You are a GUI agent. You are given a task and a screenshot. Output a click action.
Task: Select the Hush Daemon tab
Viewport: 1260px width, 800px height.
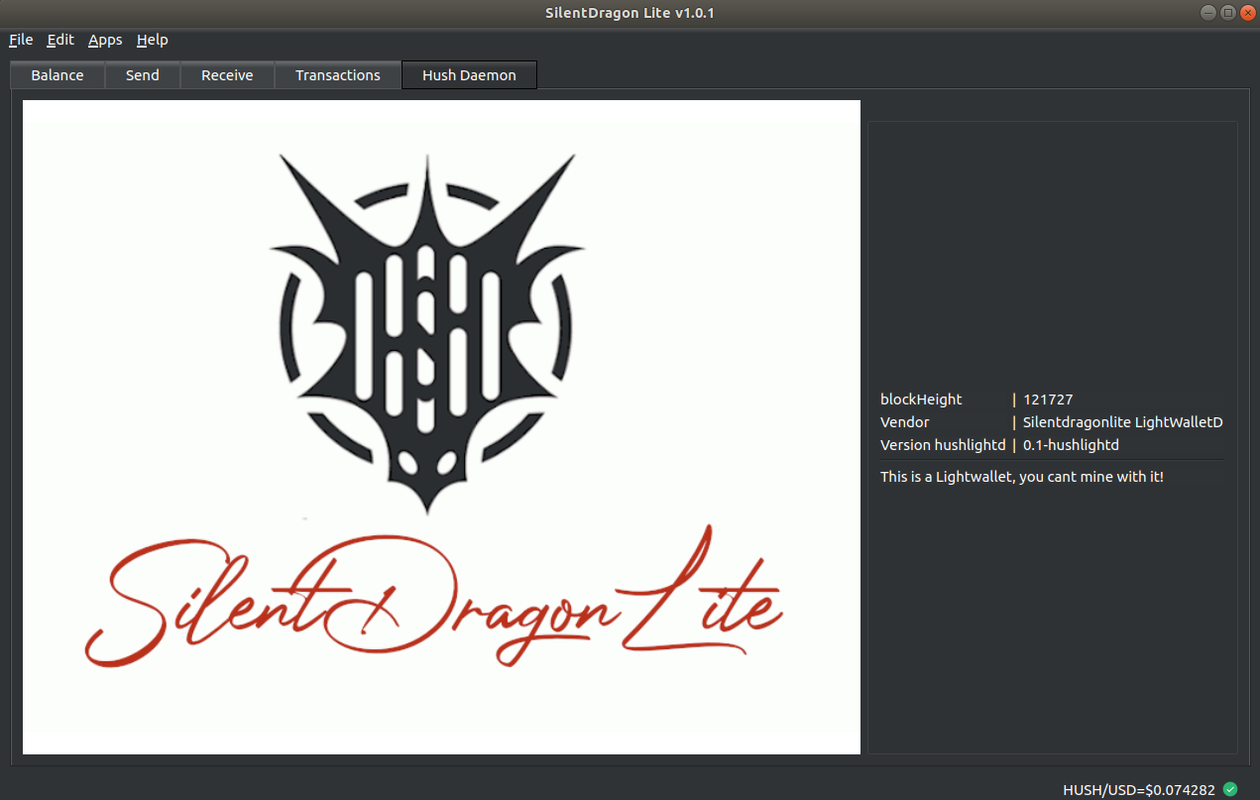(x=469, y=75)
